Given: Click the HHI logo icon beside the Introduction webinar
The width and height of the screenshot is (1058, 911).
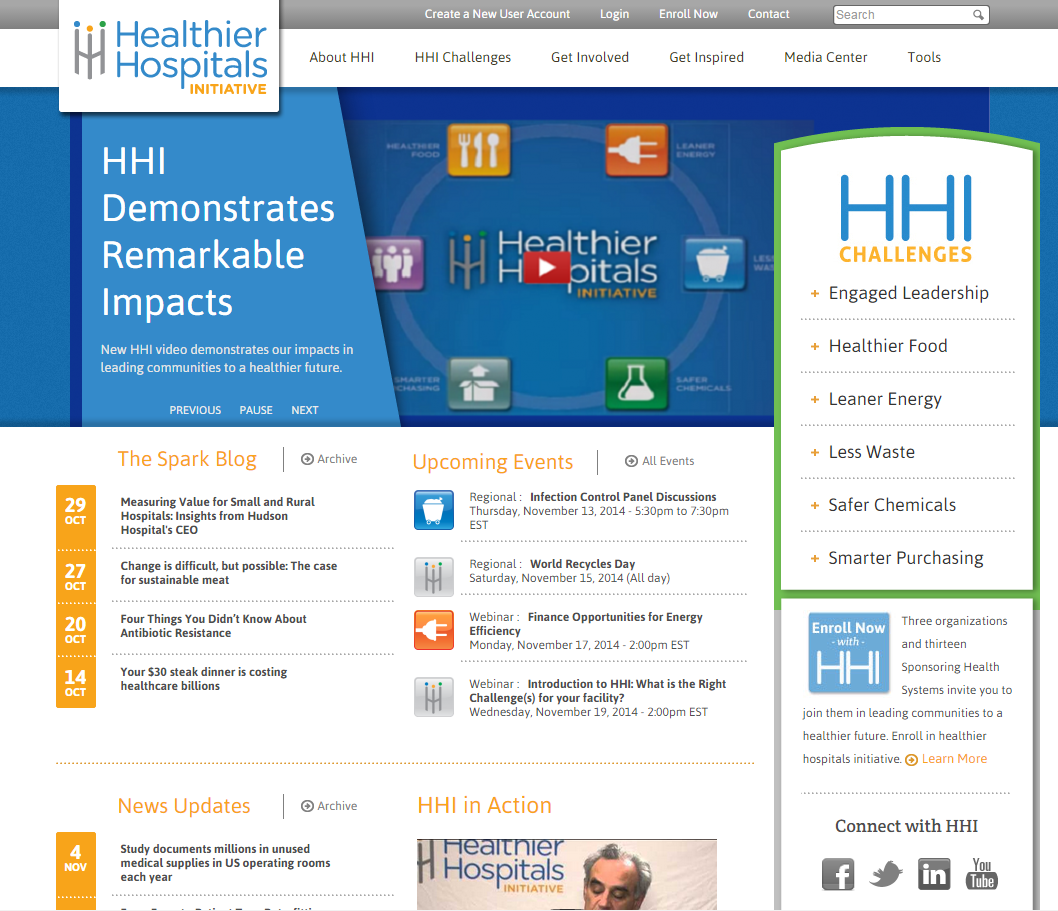Looking at the screenshot, I should click(433, 695).
